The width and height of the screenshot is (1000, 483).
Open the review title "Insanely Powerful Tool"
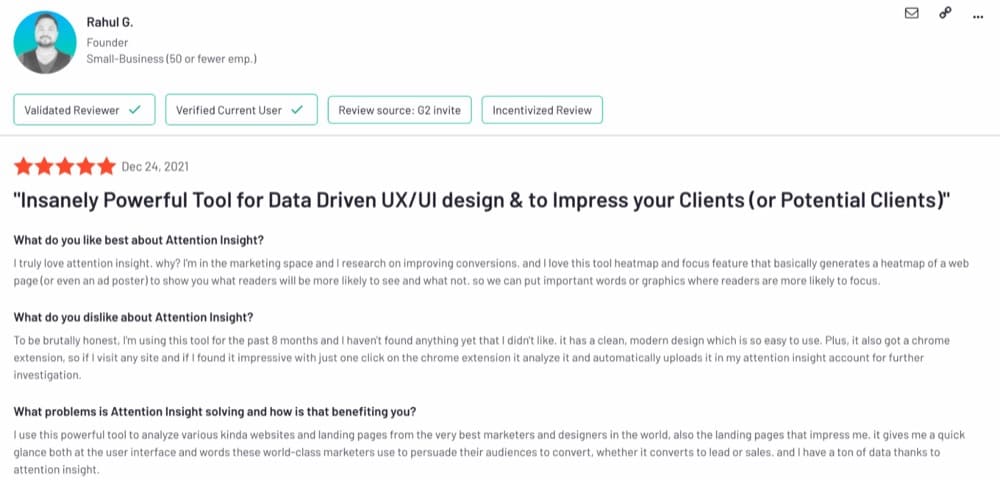pos(482,201)
